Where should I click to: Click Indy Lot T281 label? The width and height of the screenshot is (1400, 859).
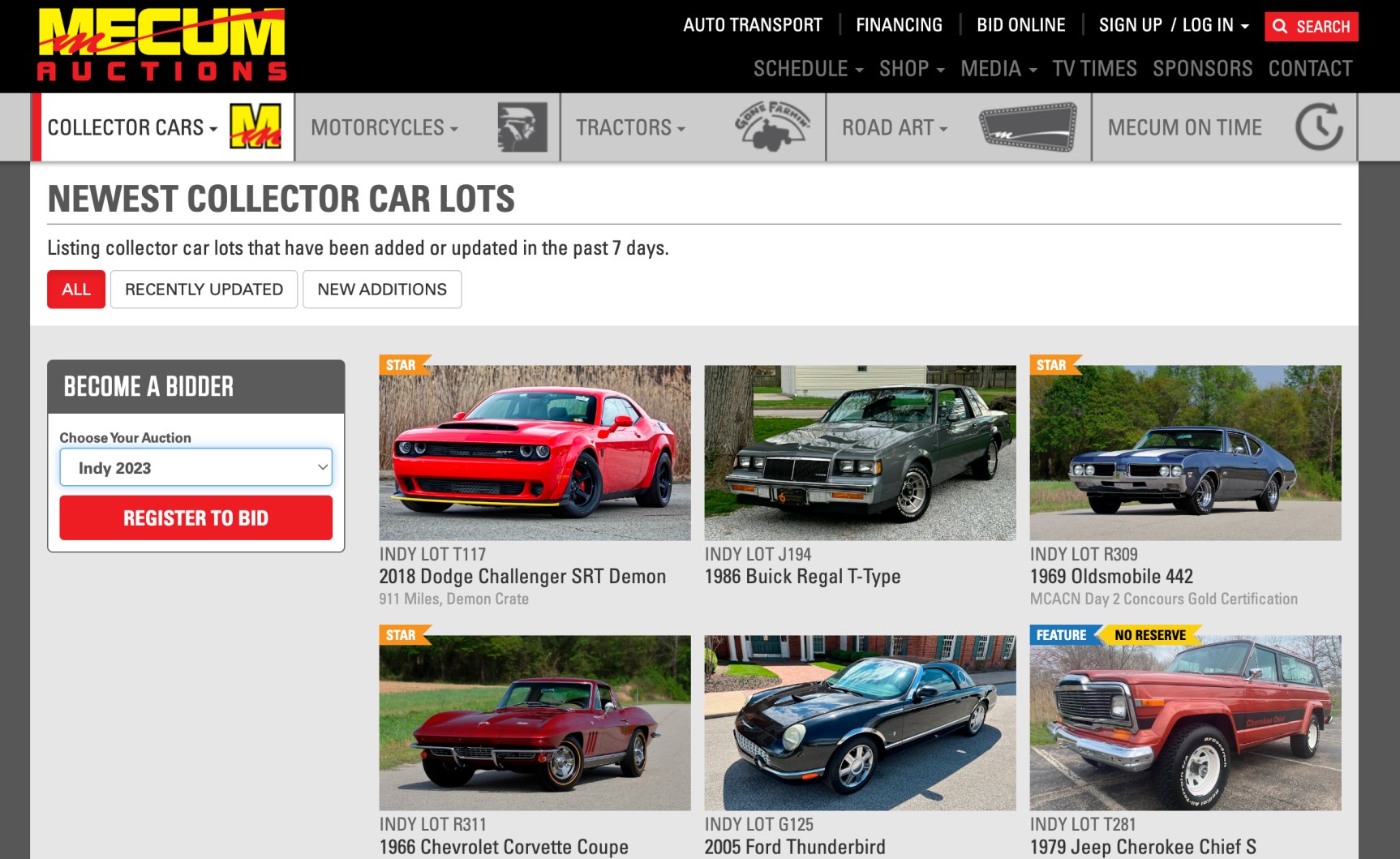[1083, 824]
